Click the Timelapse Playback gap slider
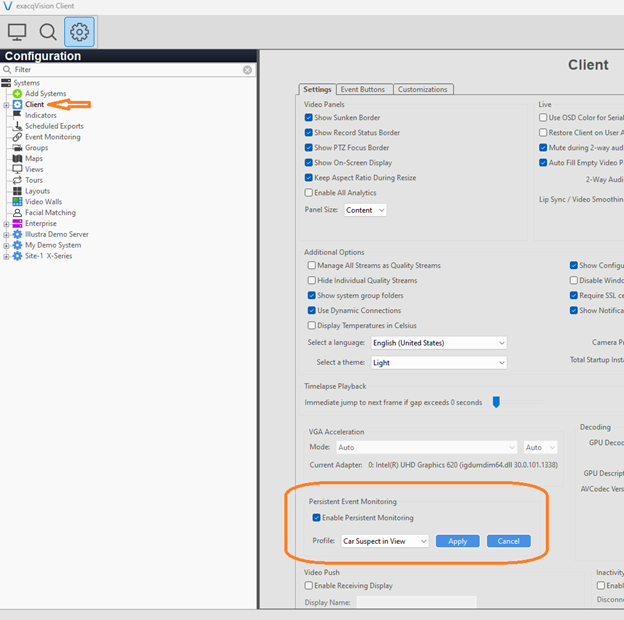This screenshot has height=620, width=624. coord(496,402)
